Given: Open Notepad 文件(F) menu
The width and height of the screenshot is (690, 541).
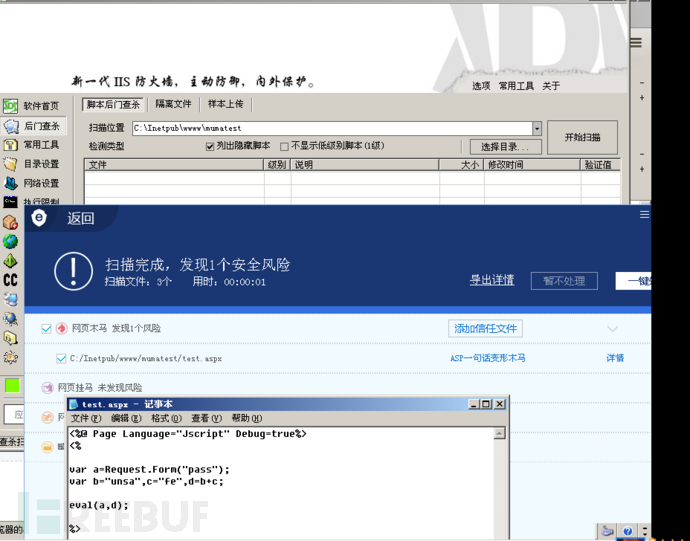Looking at the screenshot, I should click(x=86, y=418).
